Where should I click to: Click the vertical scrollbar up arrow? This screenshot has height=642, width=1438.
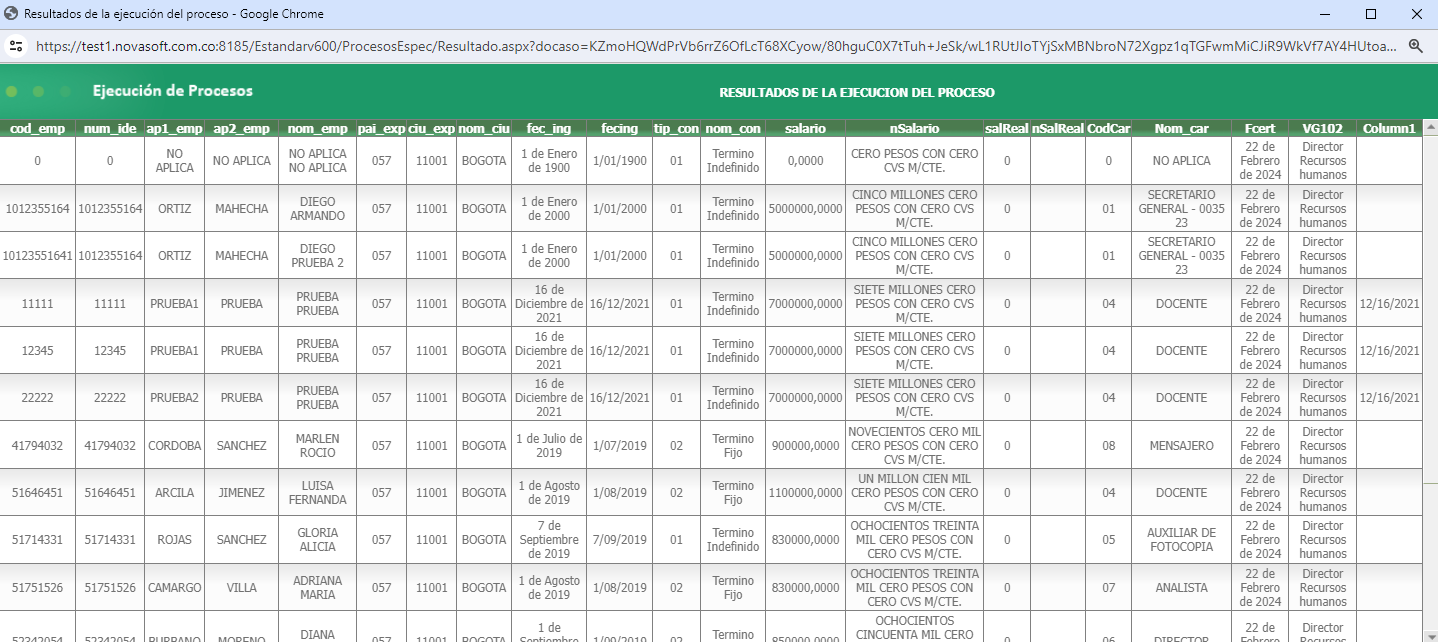click(1430, 128)
